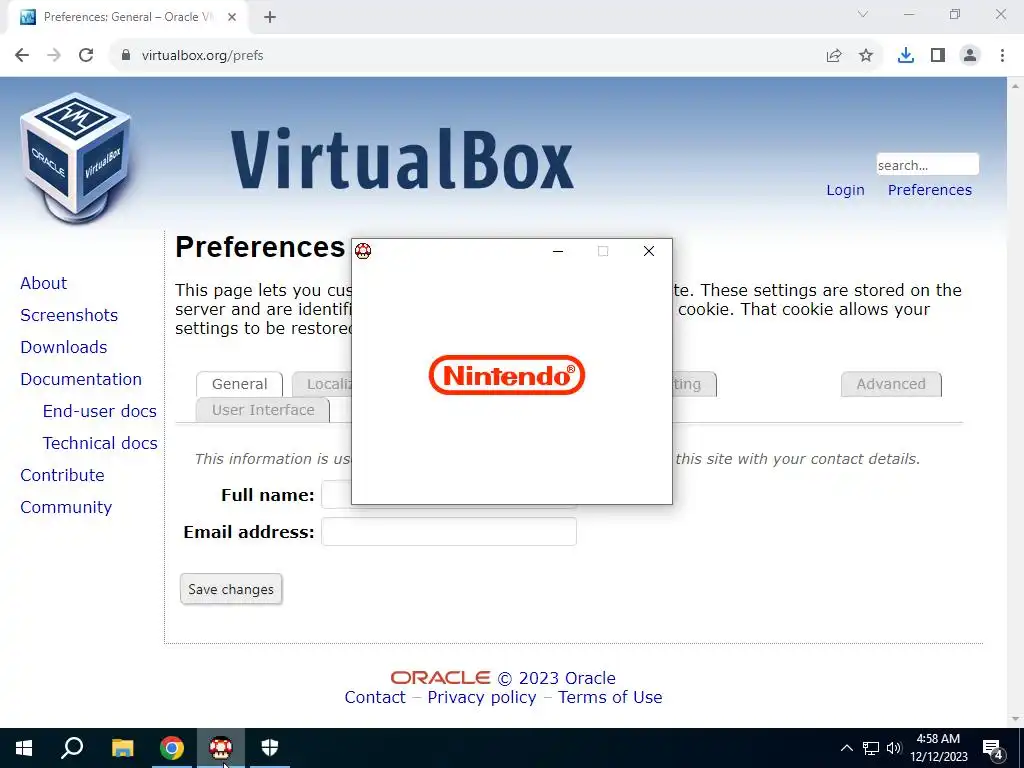Click the mushroom app taskbar icon
The height and width of the screenshot is (768, 1024).
221,748
